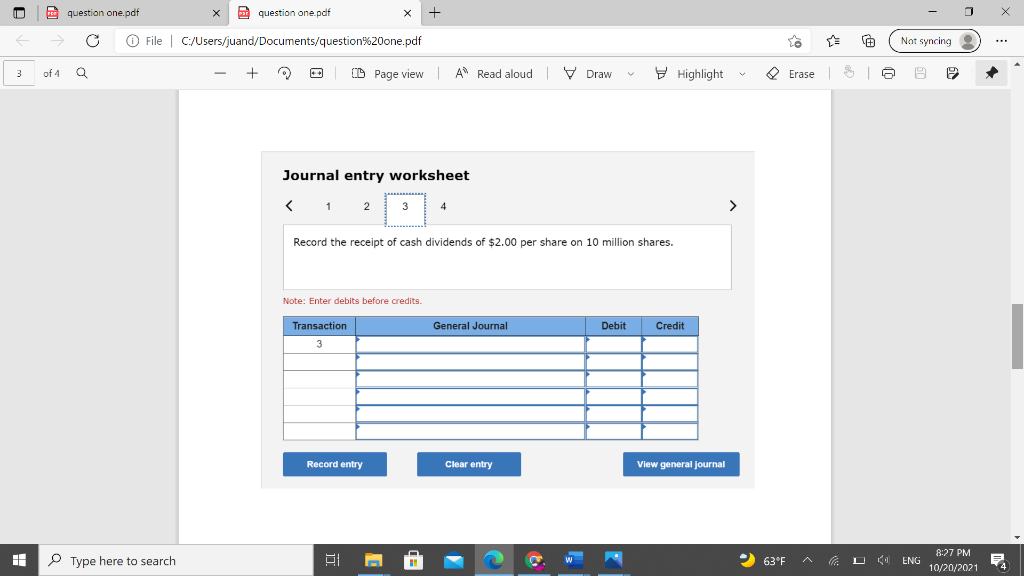
Task: Open the volume control icon
Action: click(x=884, y=560)
